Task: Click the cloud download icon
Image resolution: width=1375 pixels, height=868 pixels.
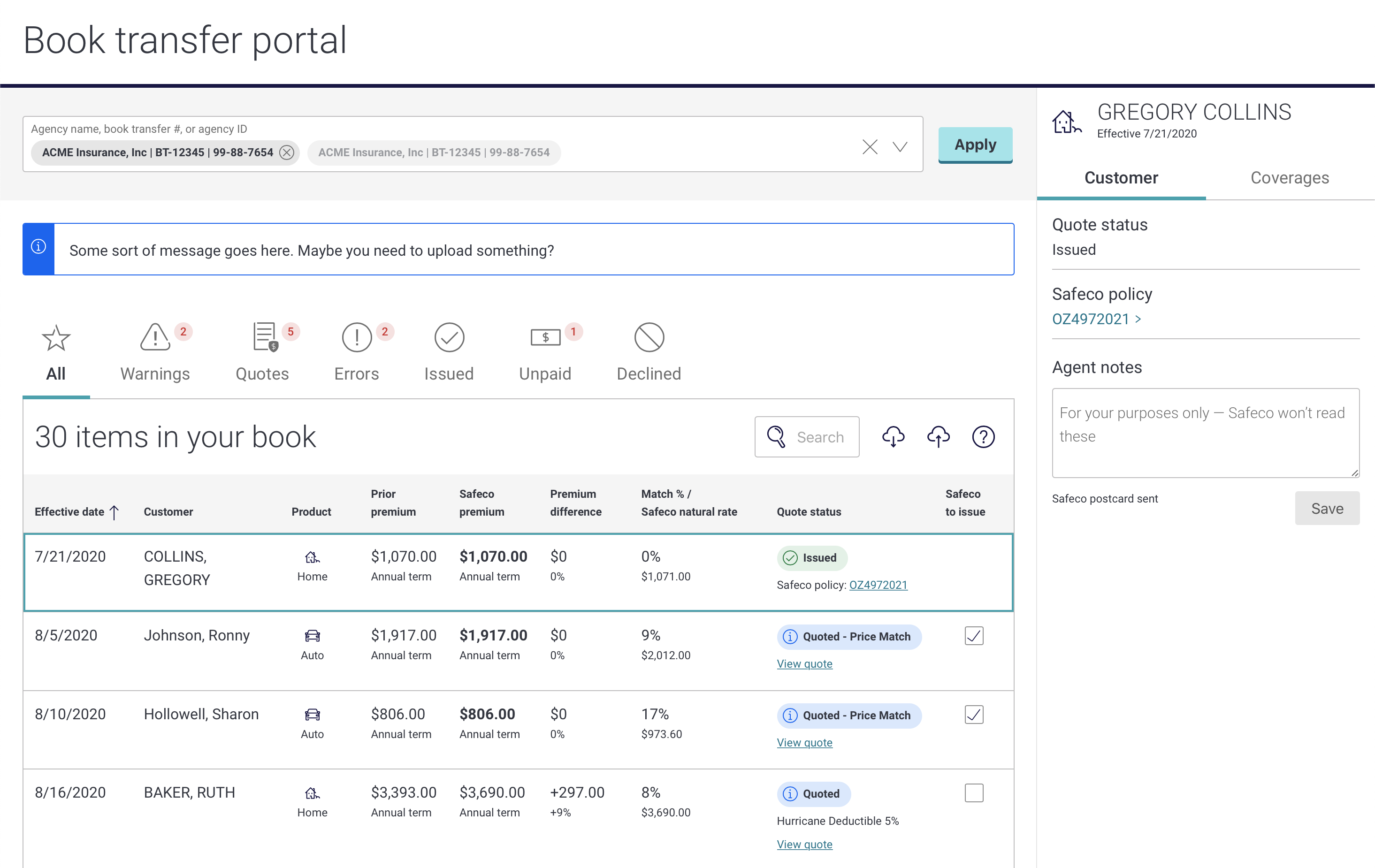Action: (893, 437)
